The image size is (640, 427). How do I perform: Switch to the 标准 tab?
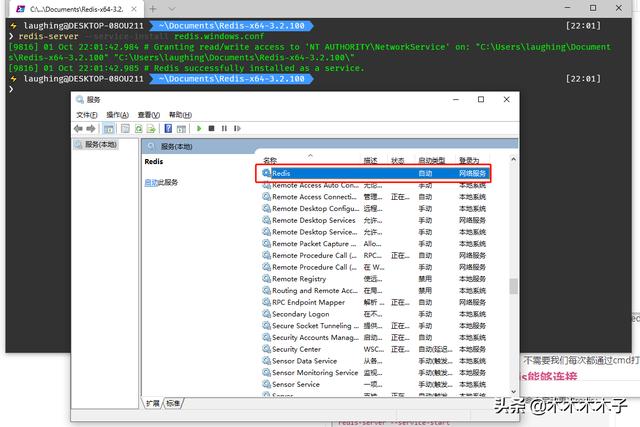tap(173, 403)
